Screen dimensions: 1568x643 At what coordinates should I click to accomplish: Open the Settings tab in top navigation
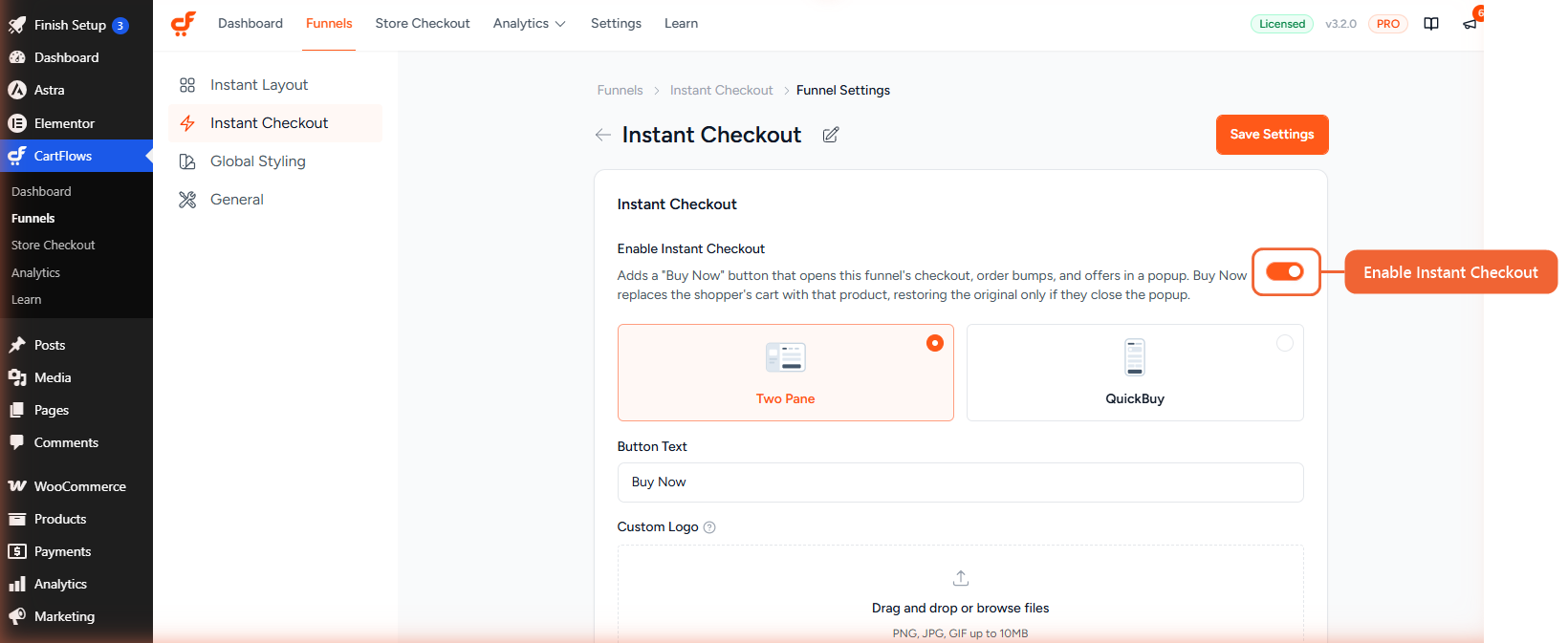616,23
